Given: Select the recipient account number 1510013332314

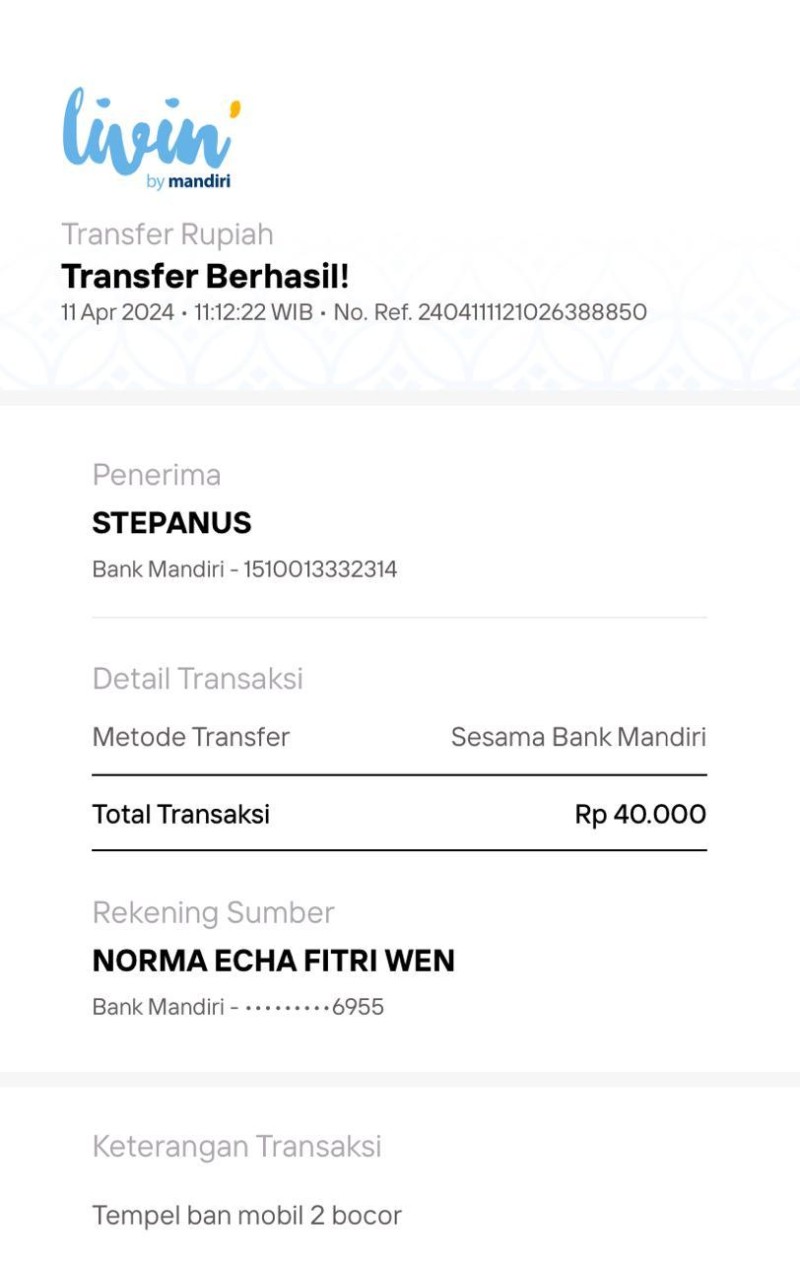Looking at the screenshot, I should coord(320,570).
